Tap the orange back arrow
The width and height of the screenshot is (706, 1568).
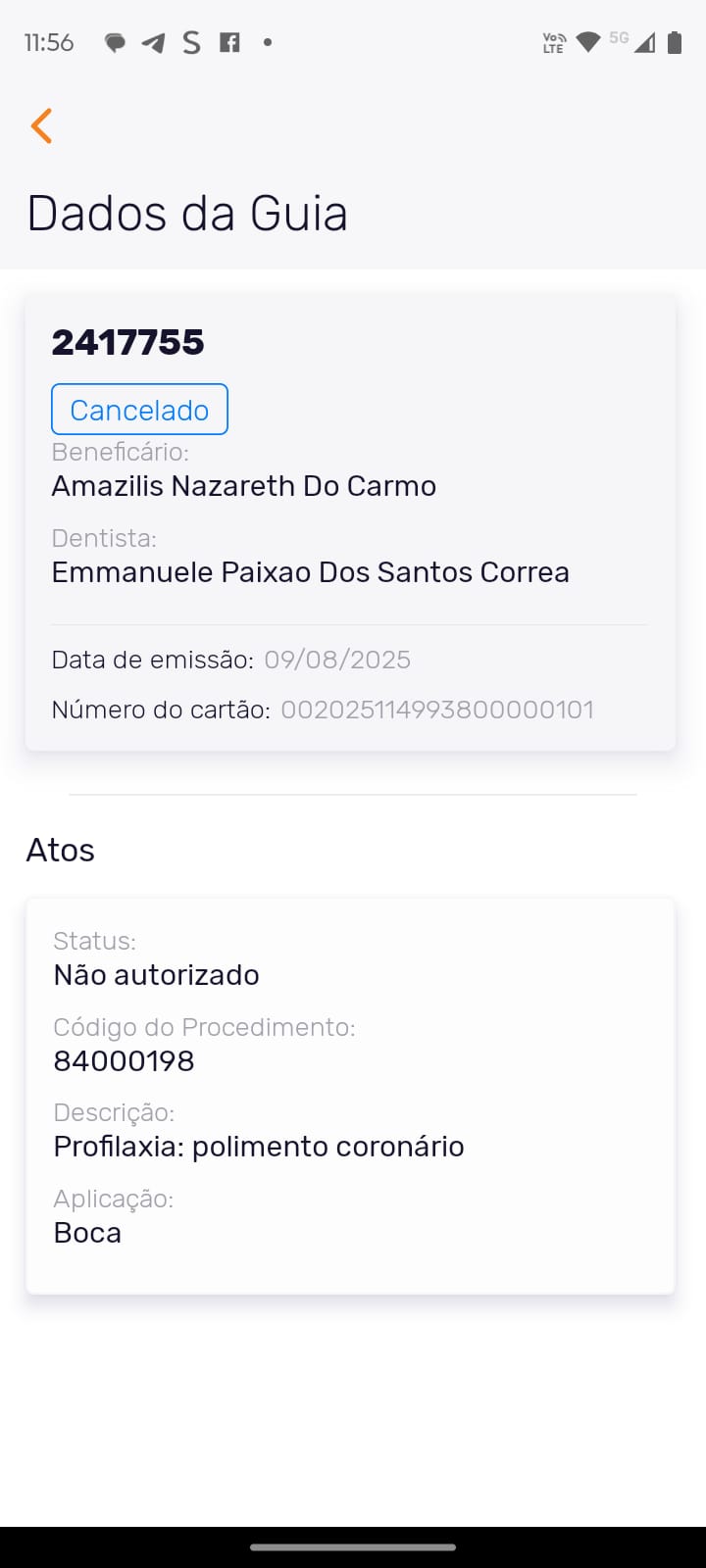click(x=41, y=126)
